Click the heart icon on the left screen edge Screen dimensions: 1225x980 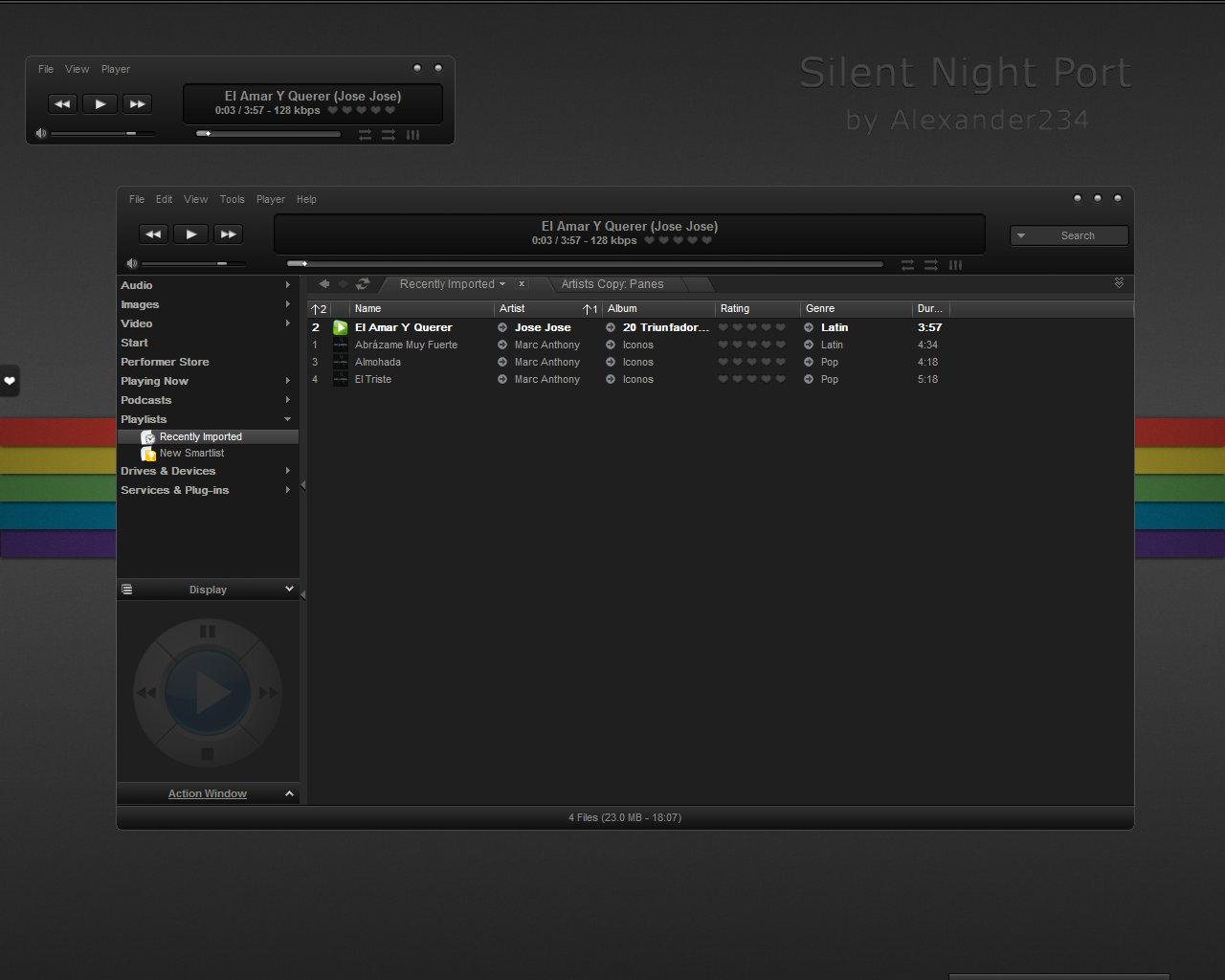[x=10, y=381]
